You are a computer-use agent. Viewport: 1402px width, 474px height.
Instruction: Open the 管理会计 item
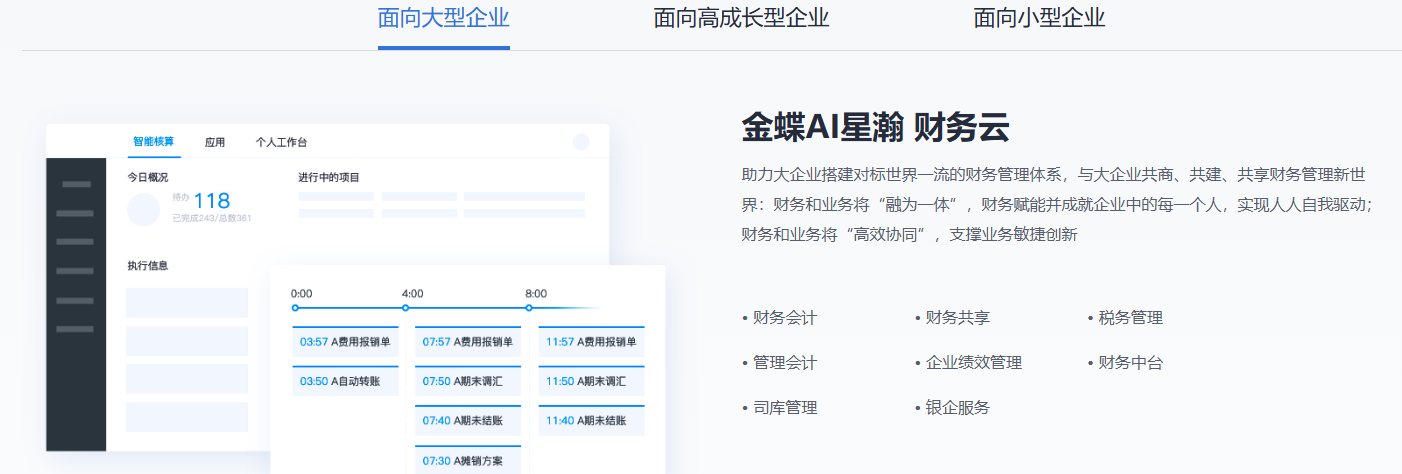[784, 363]
